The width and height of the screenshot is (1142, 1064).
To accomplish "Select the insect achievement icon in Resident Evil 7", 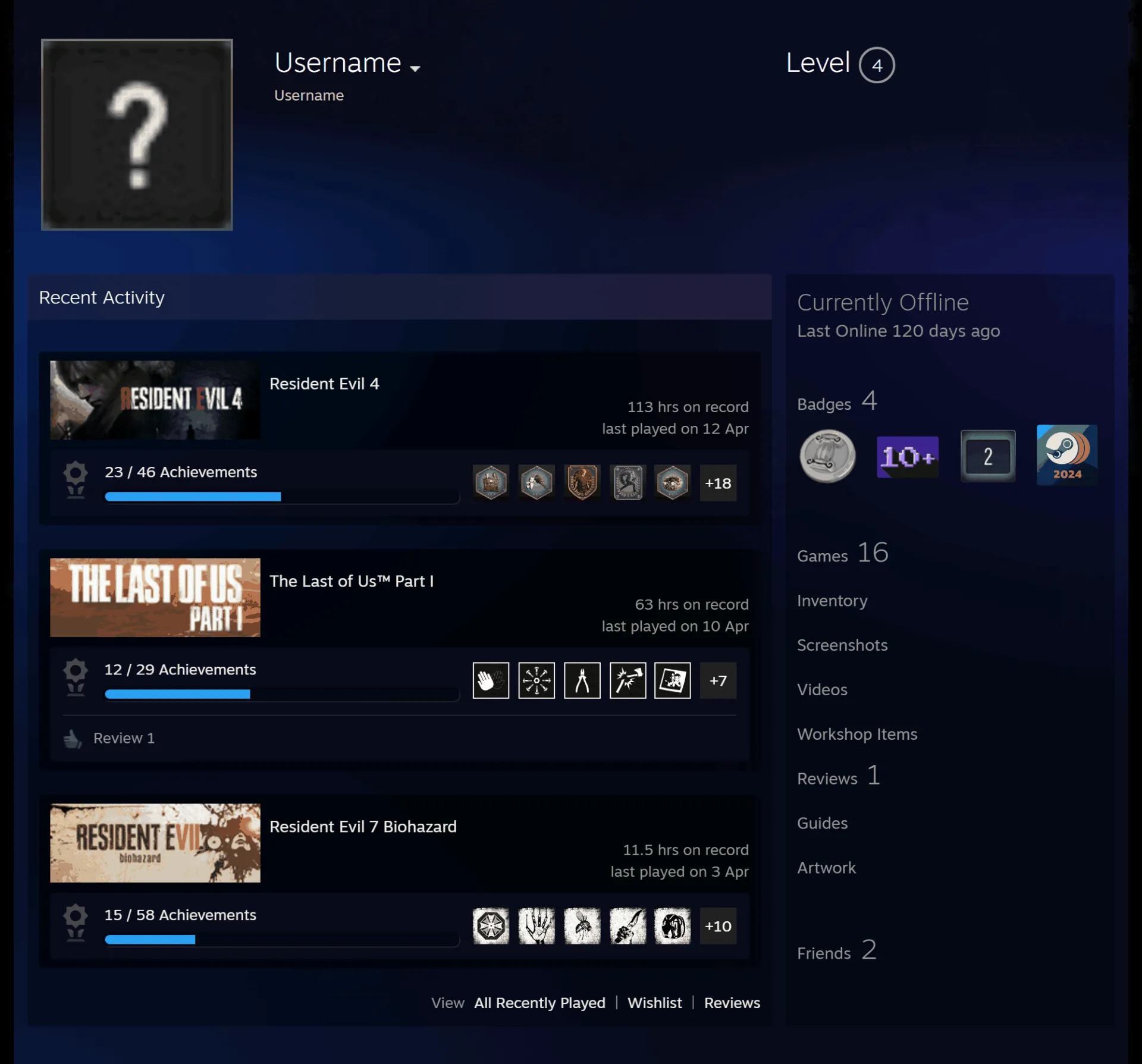I will click(582, 925).
